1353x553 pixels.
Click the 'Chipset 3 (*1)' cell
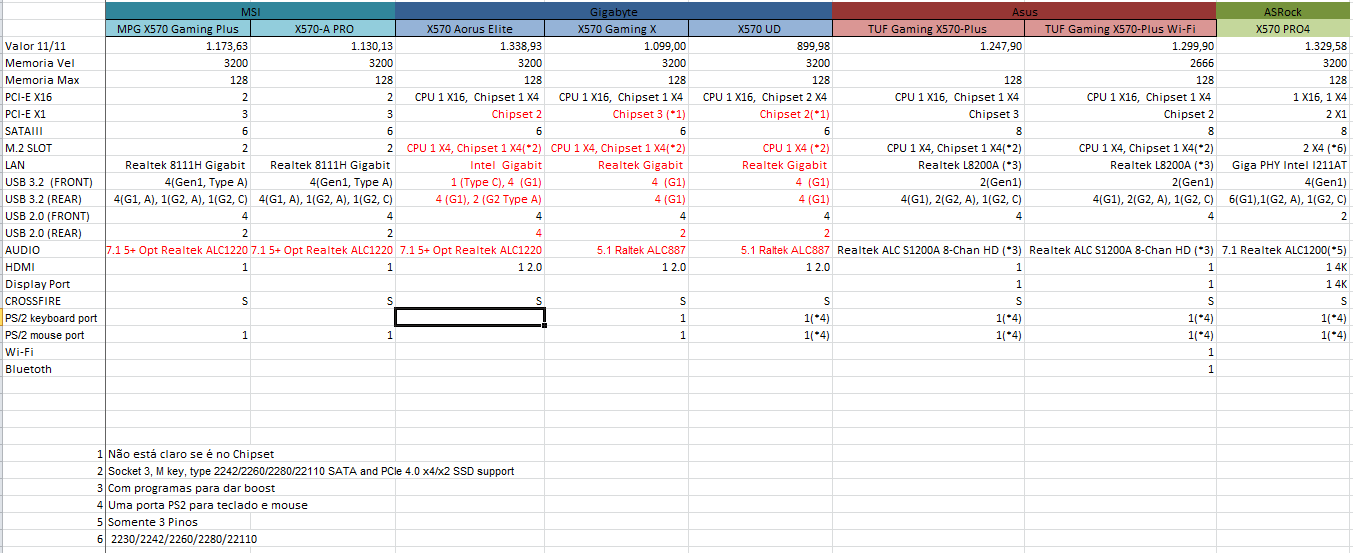coord(617,114)
